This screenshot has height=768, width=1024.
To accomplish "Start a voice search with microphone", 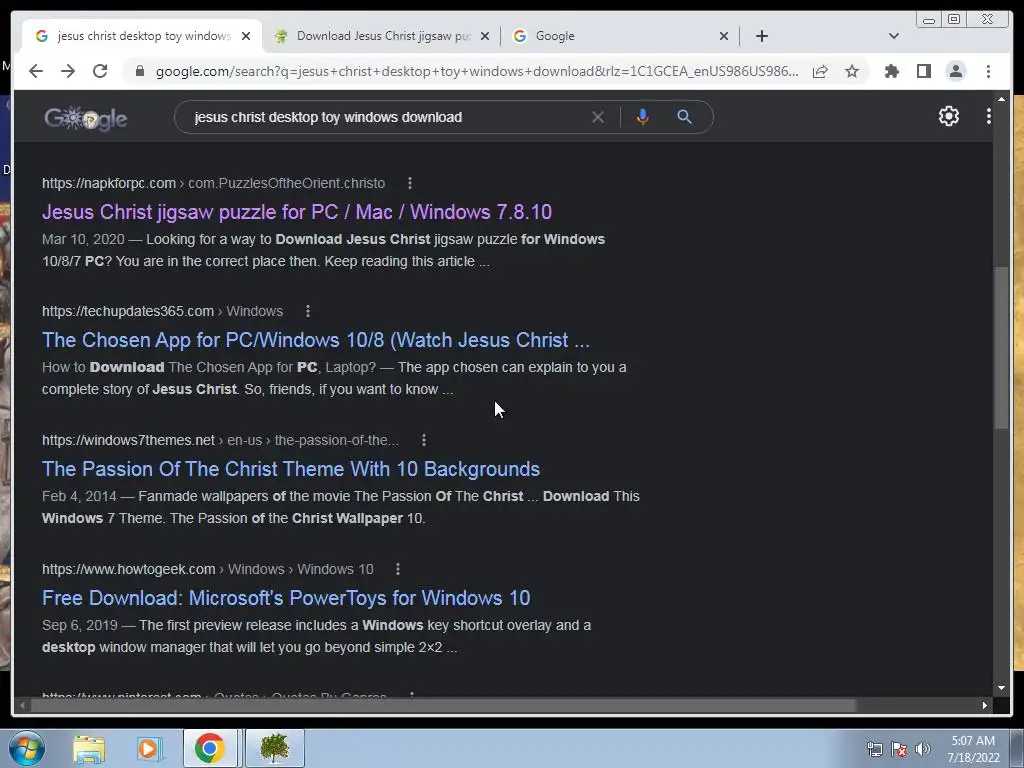I will coord(643,117).
